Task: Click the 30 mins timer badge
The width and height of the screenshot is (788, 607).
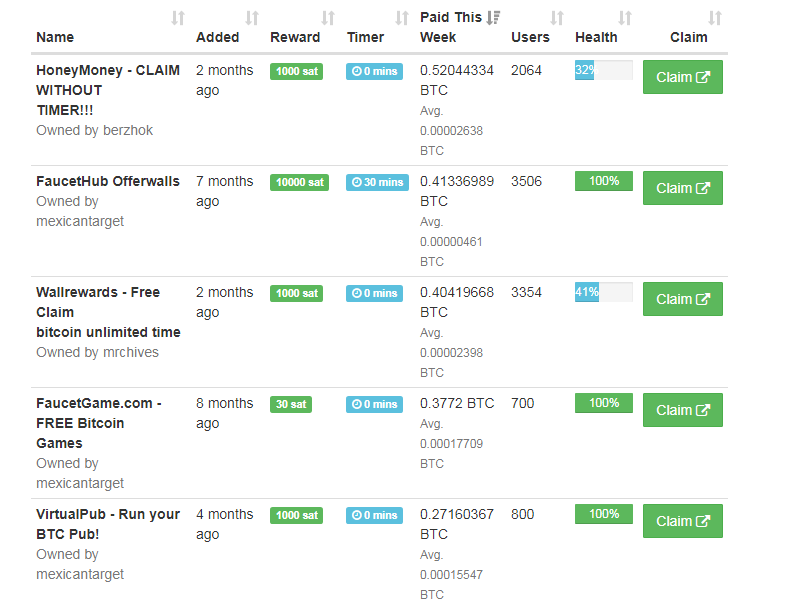Action: (377, 182)
